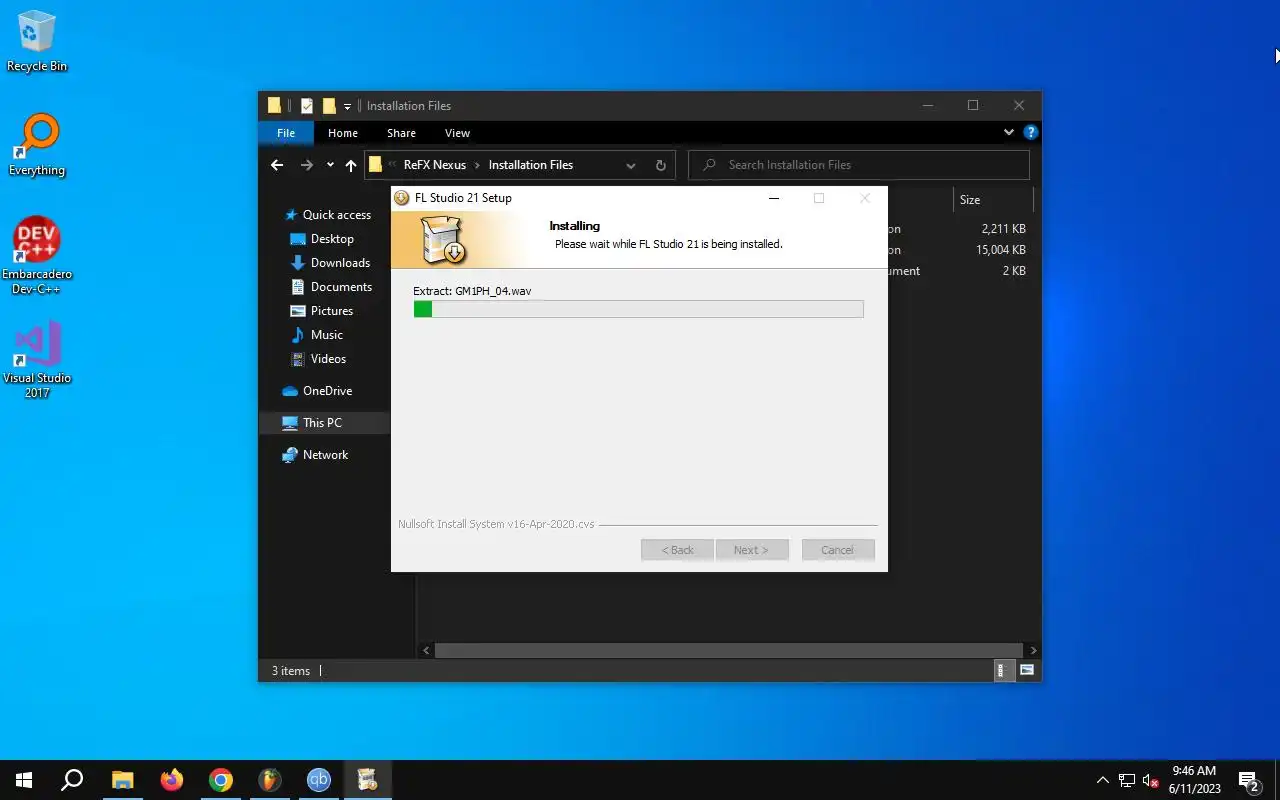The image size is (1280, 800).
Task: Select This PC in navigation pane
Action: pyautogui.click(x=322, y=423)
